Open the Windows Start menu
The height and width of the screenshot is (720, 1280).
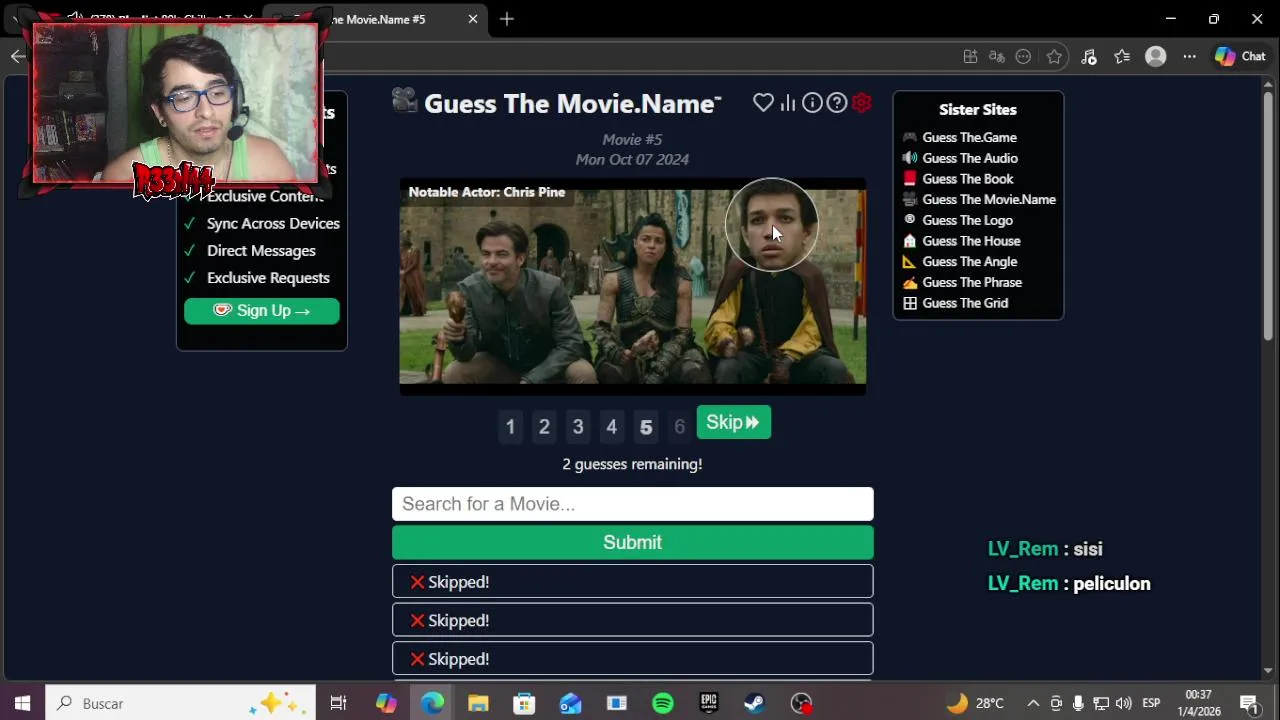[x=22, y=704]
